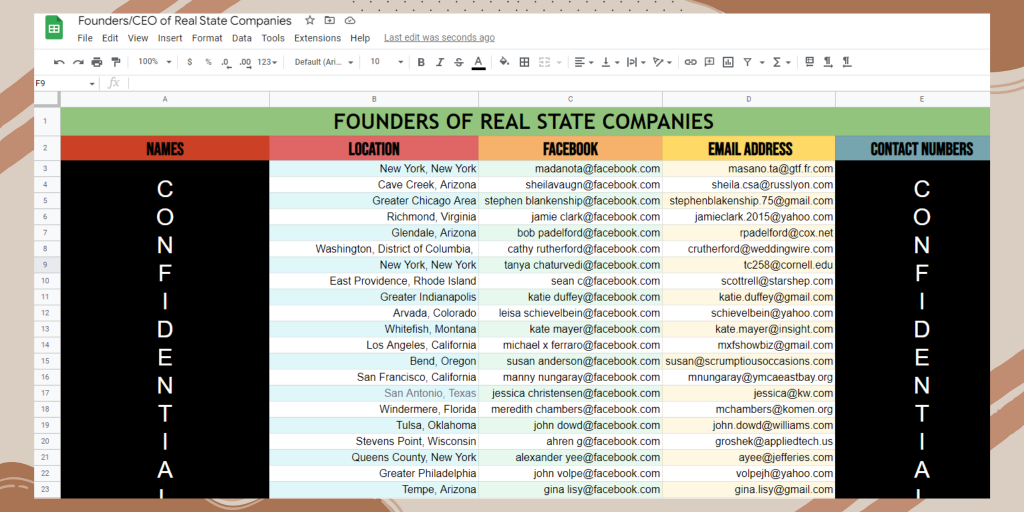Open the fill color bucket
This screenshot has height=512, width=1024.
tap(504, 62)
